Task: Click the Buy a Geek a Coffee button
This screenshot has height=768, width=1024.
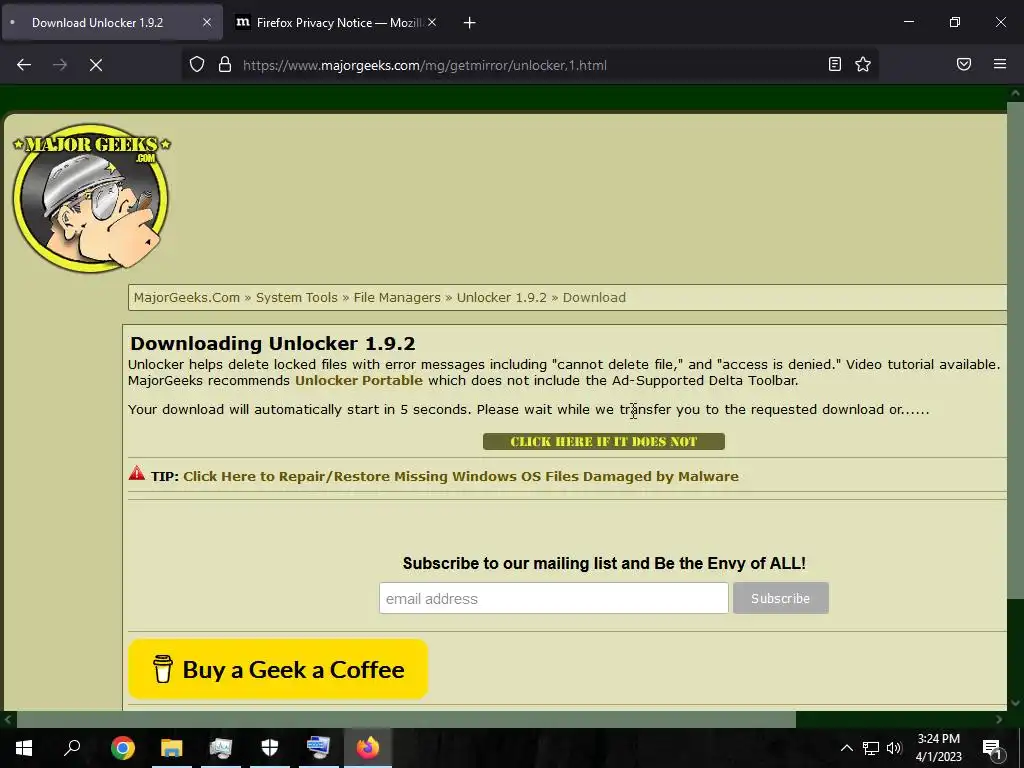Action: pos(278,669)
